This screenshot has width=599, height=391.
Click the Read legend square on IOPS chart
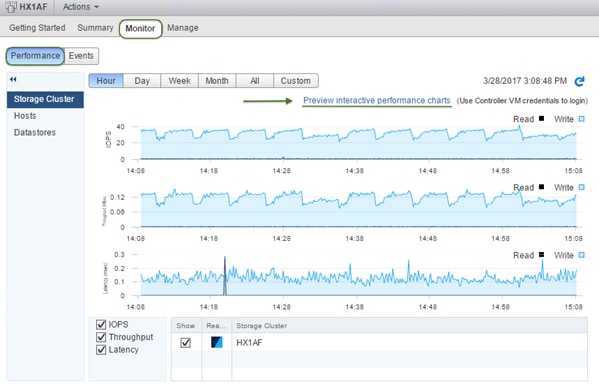point(541,118)
